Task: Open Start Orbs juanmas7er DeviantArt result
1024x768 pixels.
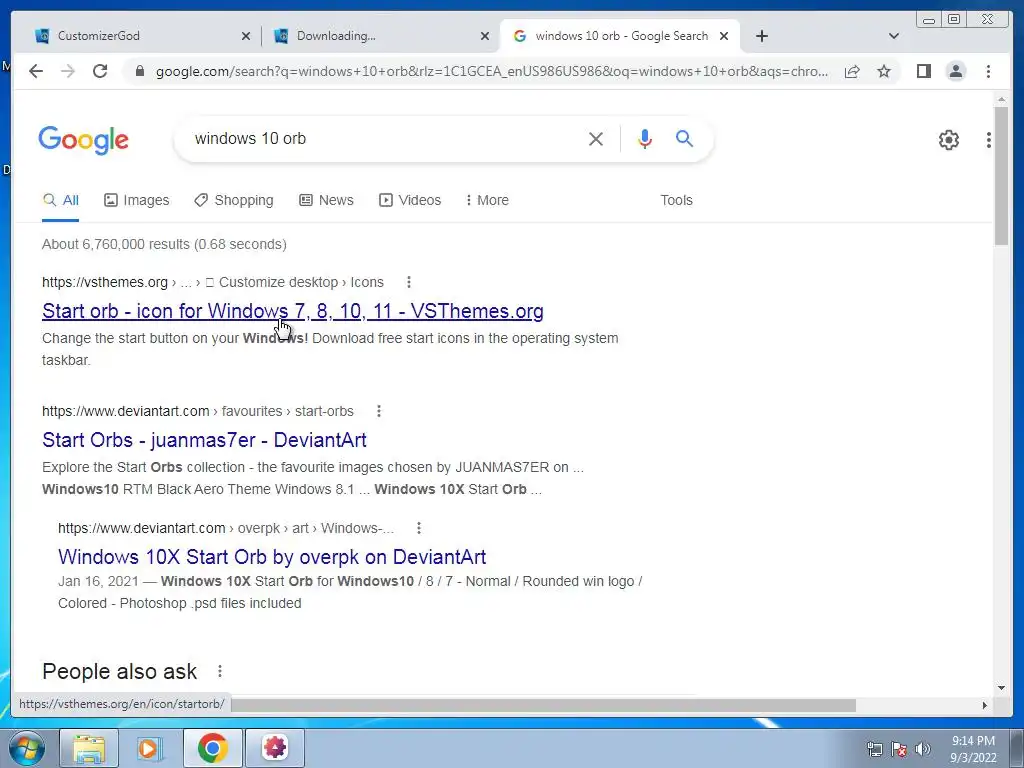Action: tap(204, 440)
